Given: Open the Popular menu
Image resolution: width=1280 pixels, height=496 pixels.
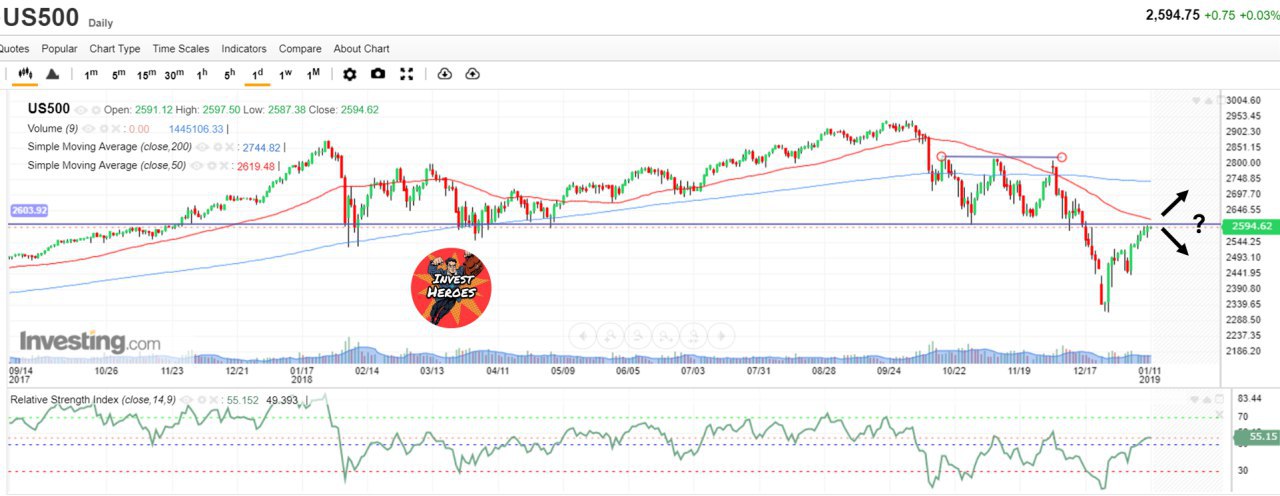Looking at the screenshot, I should [60, 48].
